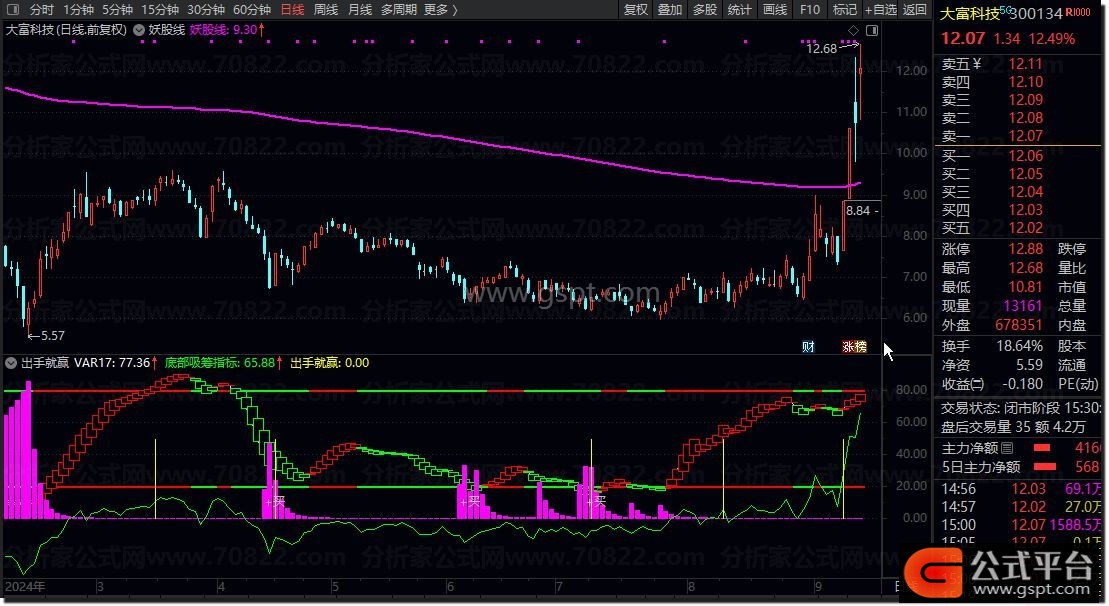Click the 涨停 12.88 price value

(1026, 249)
